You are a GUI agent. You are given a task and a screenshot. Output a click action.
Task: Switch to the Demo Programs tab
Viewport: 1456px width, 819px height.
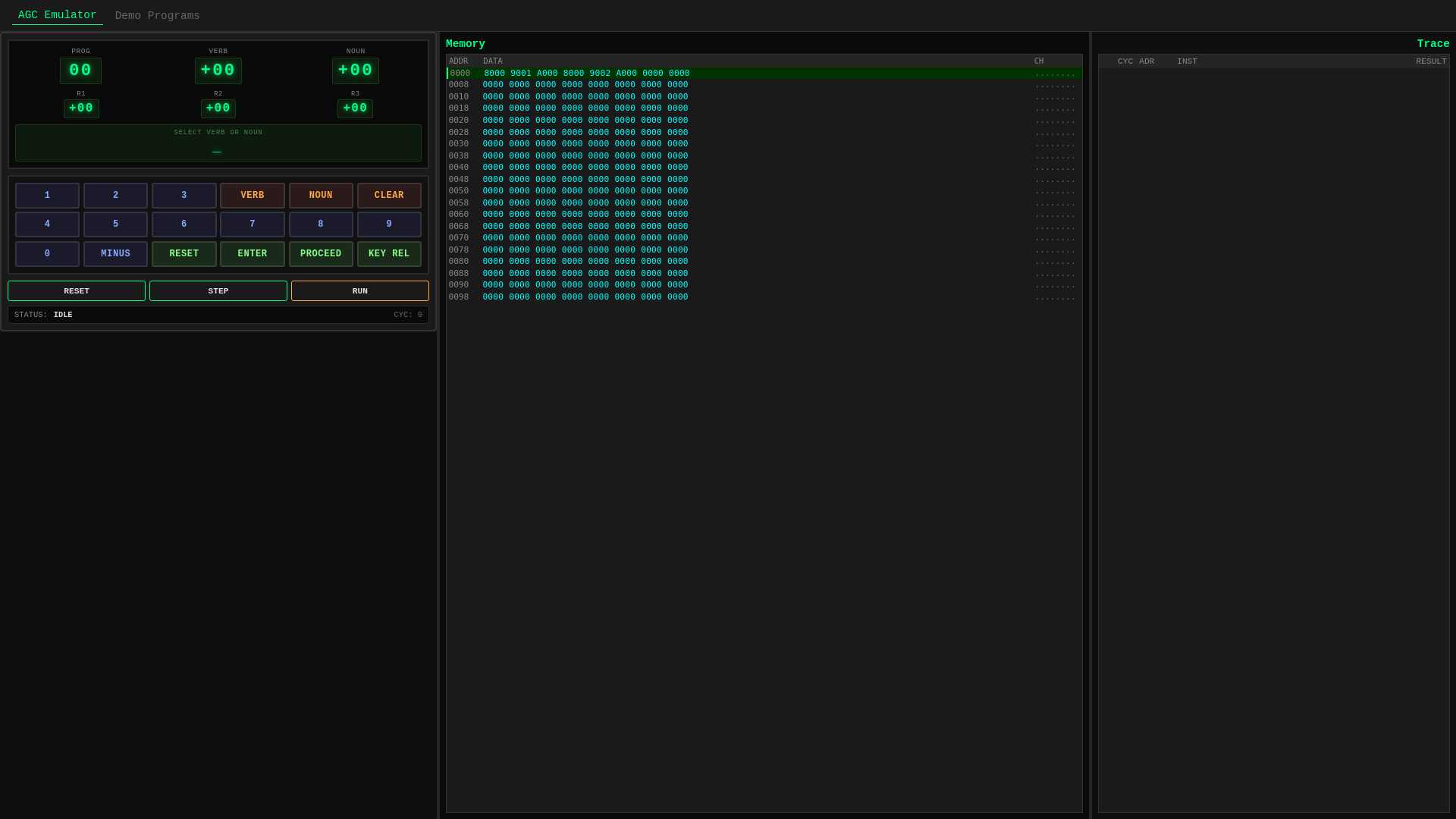[x=157, y=16]
